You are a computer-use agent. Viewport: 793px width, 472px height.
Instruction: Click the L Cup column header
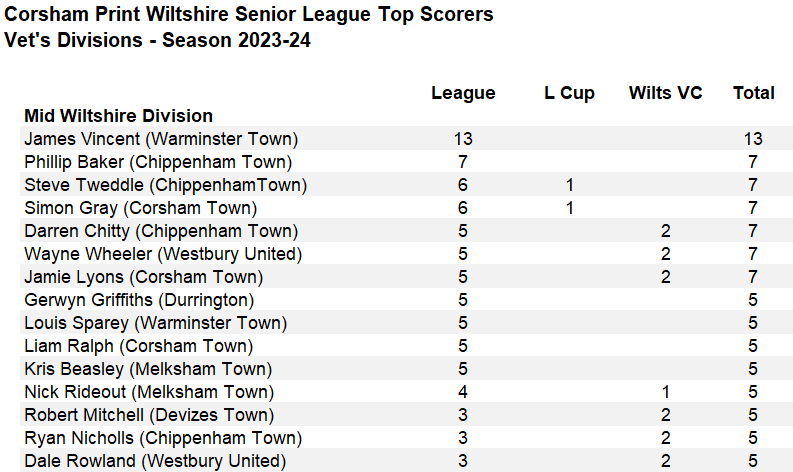point(569,93)
